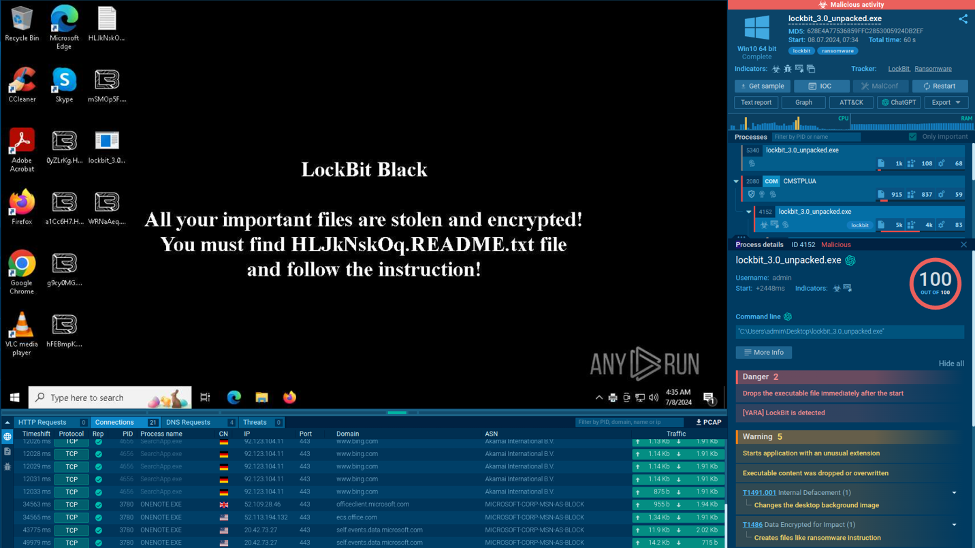The height and width of the screenshot is (550, 977).
Task: Close the Process details panel
Action: point(964,245)
